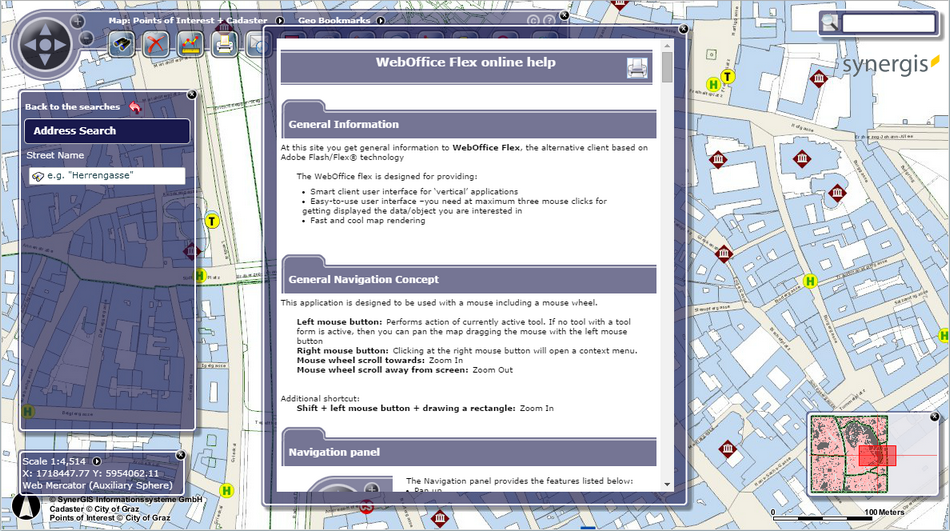Click the Web Mercator (Auxiliary Sphere) text
This screenshot has height=531, width=950.
98,486
